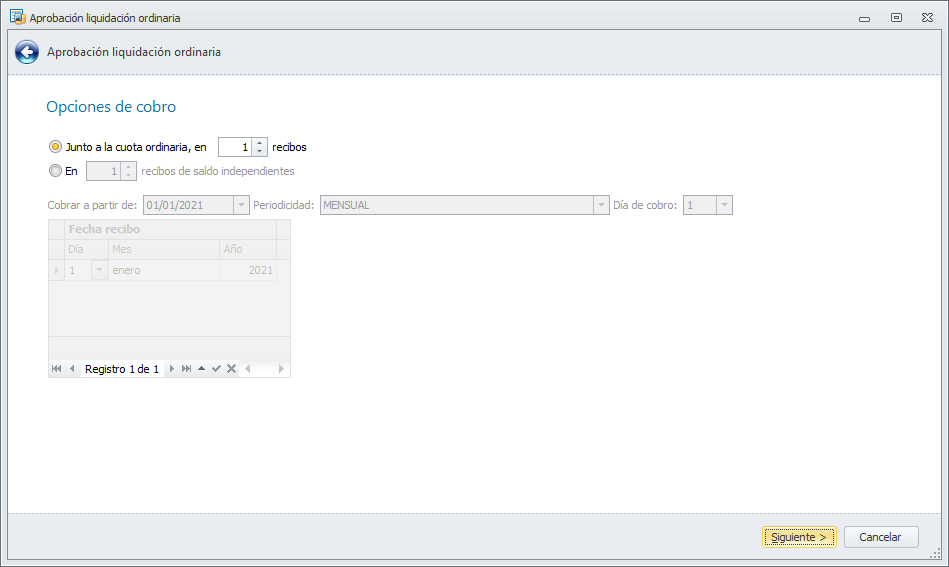949x567 pixels.
Task: Click the blue back arrow icon
Action: pyautogui.click(x=27, y=52)
